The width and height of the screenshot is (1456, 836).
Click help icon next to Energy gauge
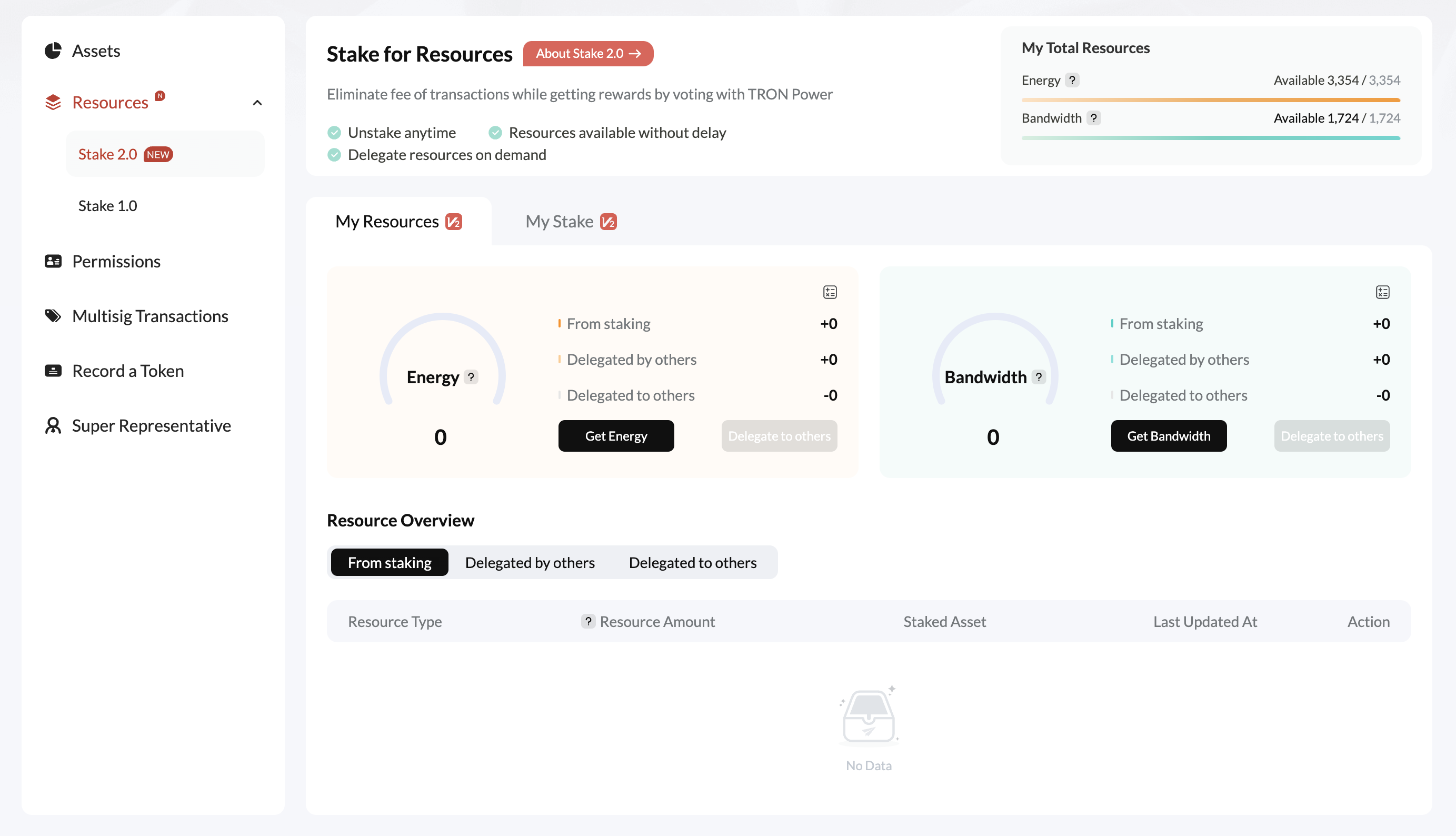coord(471,377)
